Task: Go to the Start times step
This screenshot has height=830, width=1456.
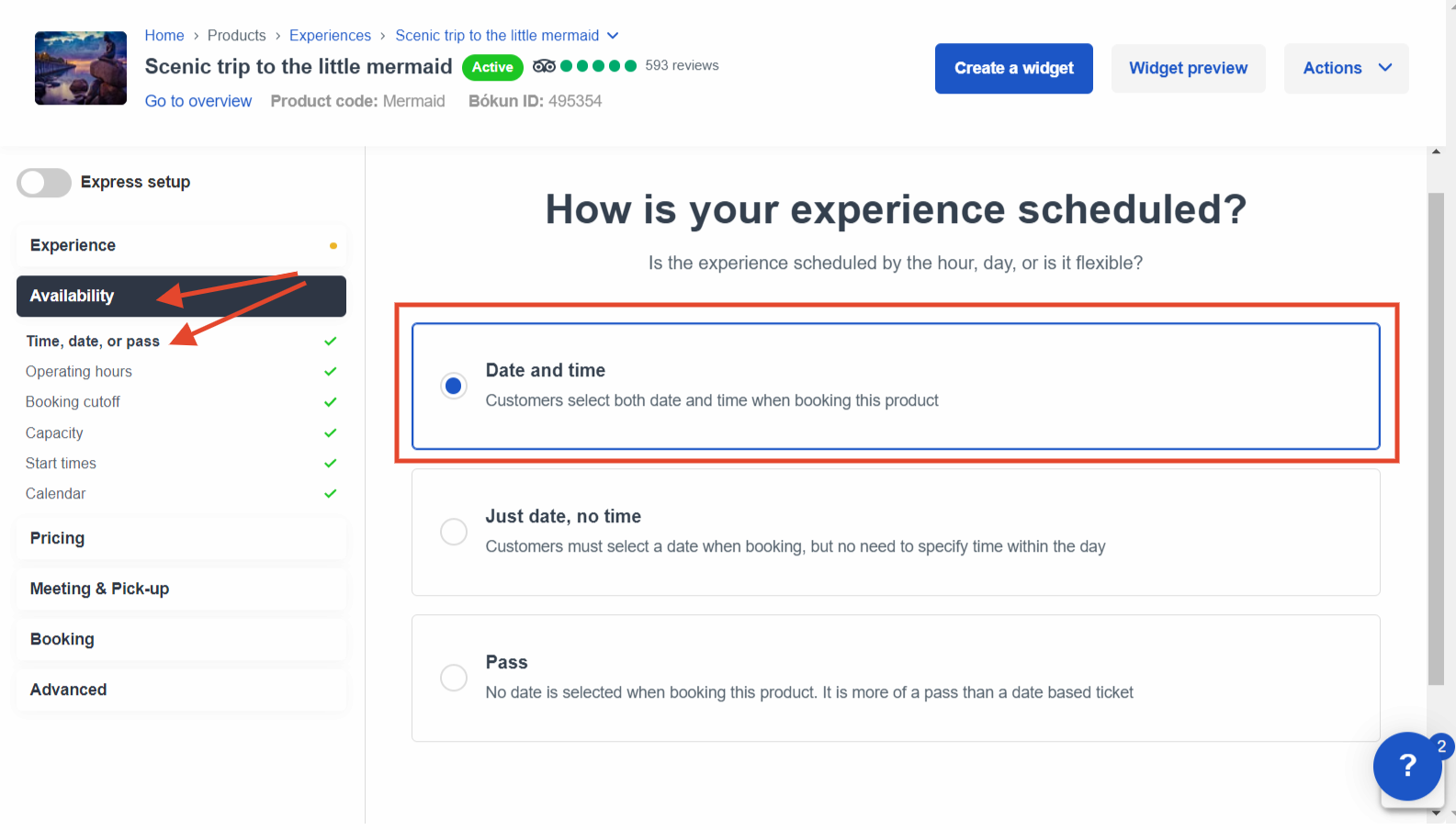Action: point(61,464)
